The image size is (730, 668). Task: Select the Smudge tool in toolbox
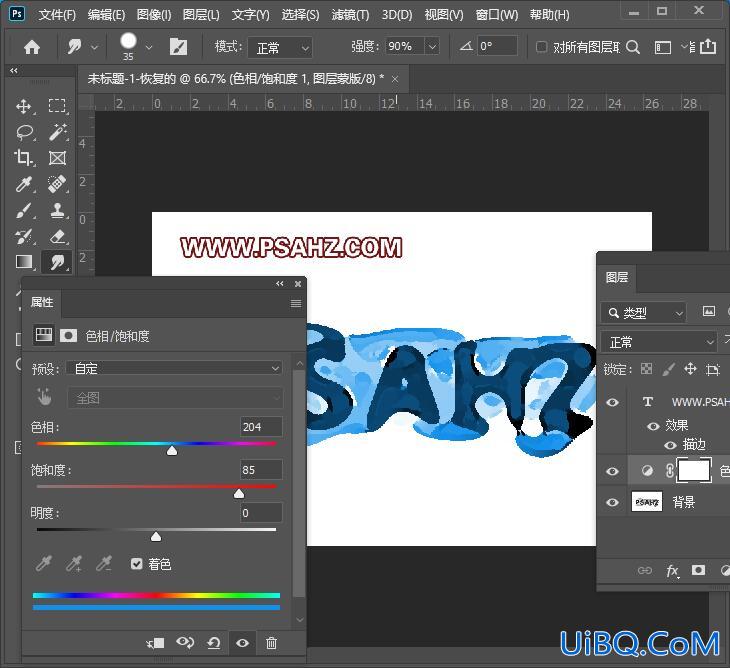57,262
